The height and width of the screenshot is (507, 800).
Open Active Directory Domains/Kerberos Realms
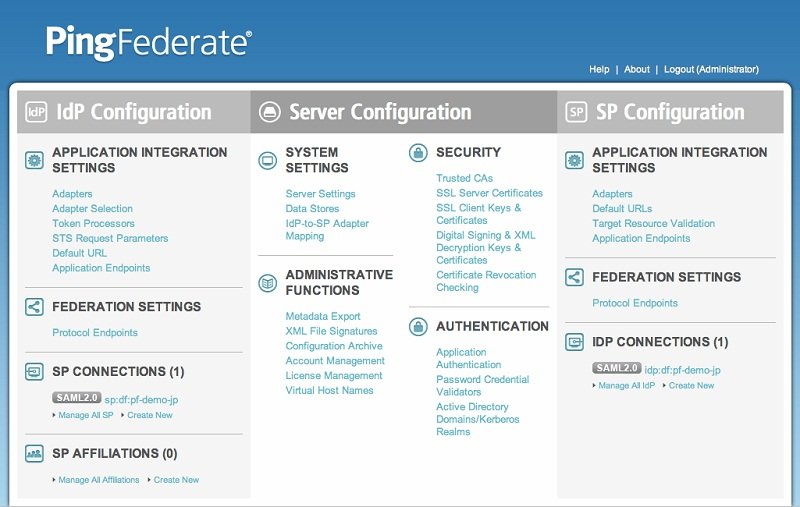(x=478, y=419)
